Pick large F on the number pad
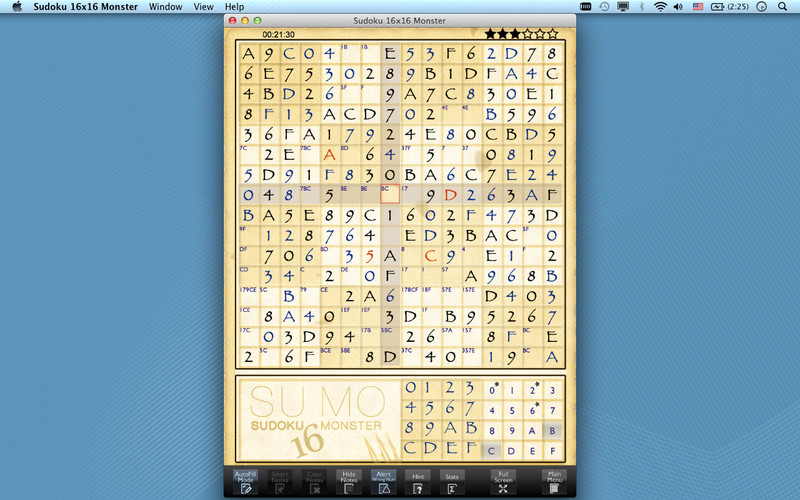The image size is (800, 500). click(x=469, y=448)
